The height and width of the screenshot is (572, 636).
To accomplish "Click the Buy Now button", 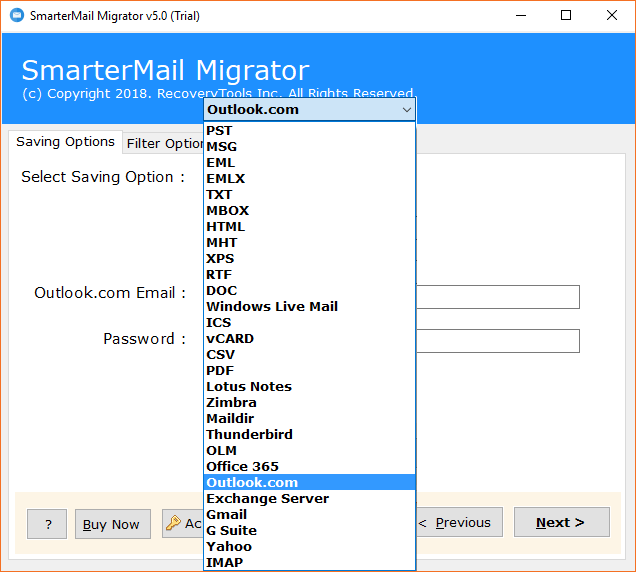I will pyautogui.click(x=113, y=524).
